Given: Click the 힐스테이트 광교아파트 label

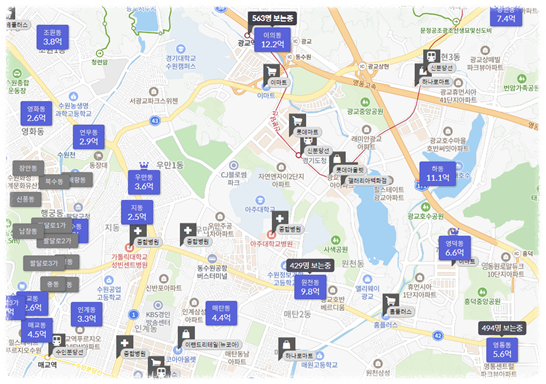Looking at the screenshot, I should tap(389, 194).
